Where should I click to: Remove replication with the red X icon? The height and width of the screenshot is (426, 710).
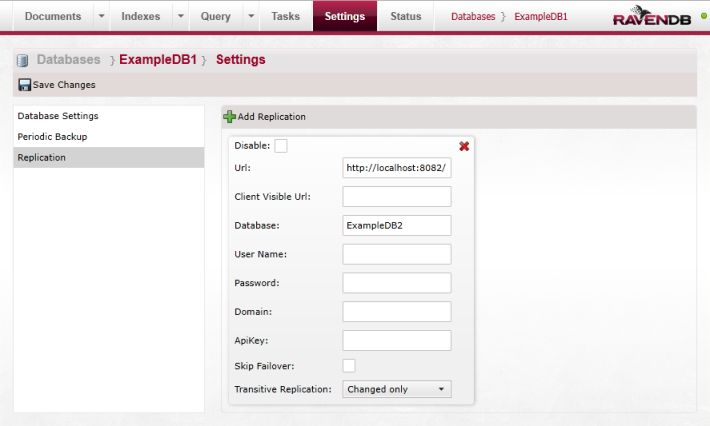(464, 146)
